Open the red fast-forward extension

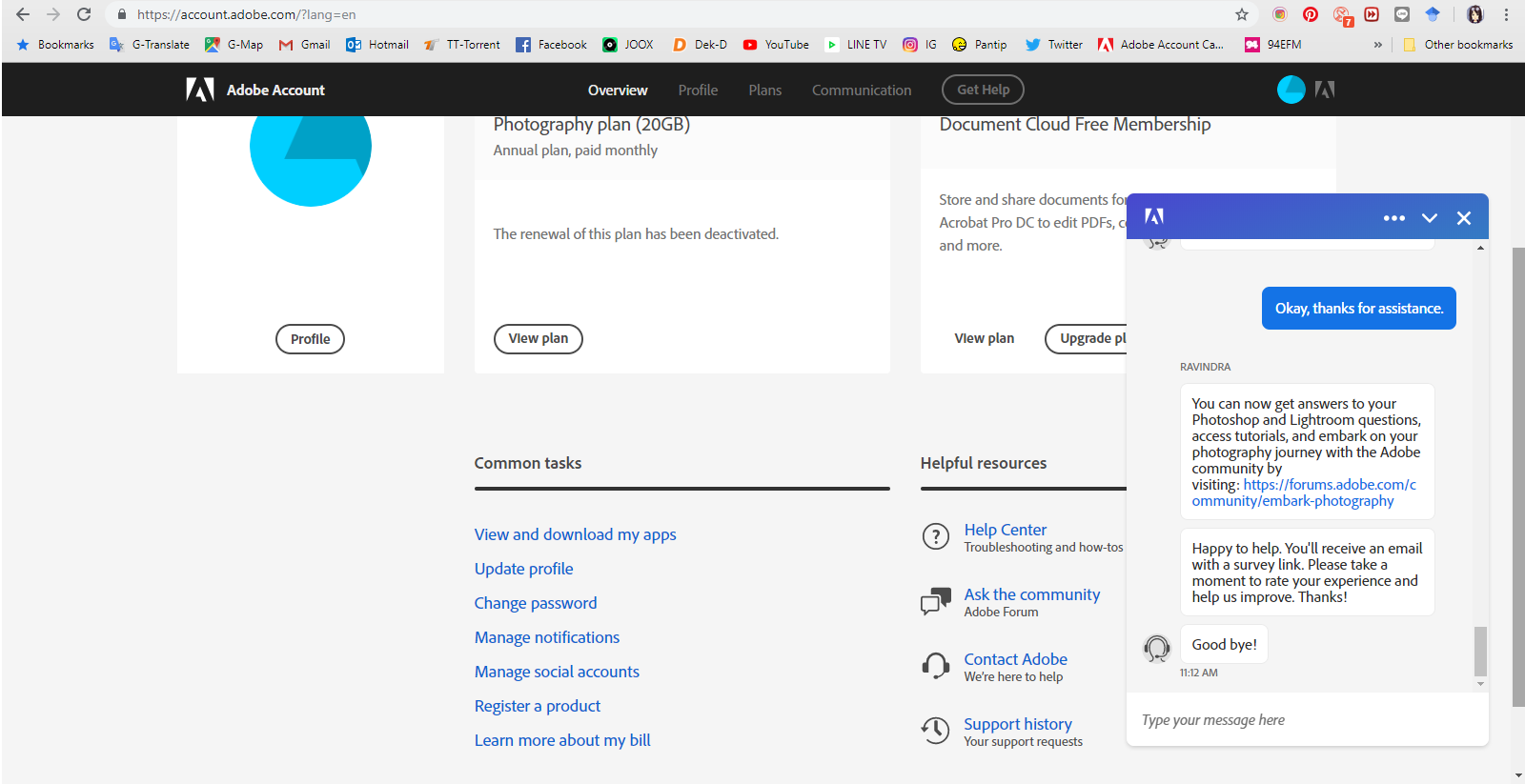(1372, 14)
